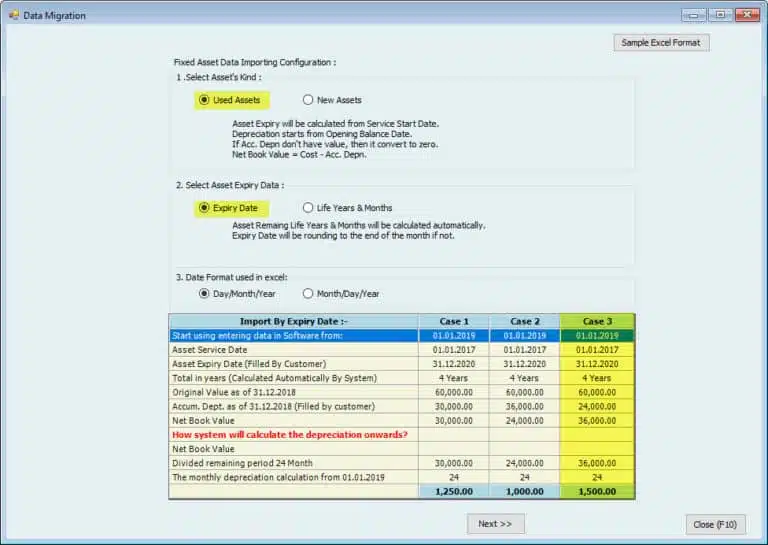Switch to Month/Day/Year date format
The image size is (768, 545).
308,294
